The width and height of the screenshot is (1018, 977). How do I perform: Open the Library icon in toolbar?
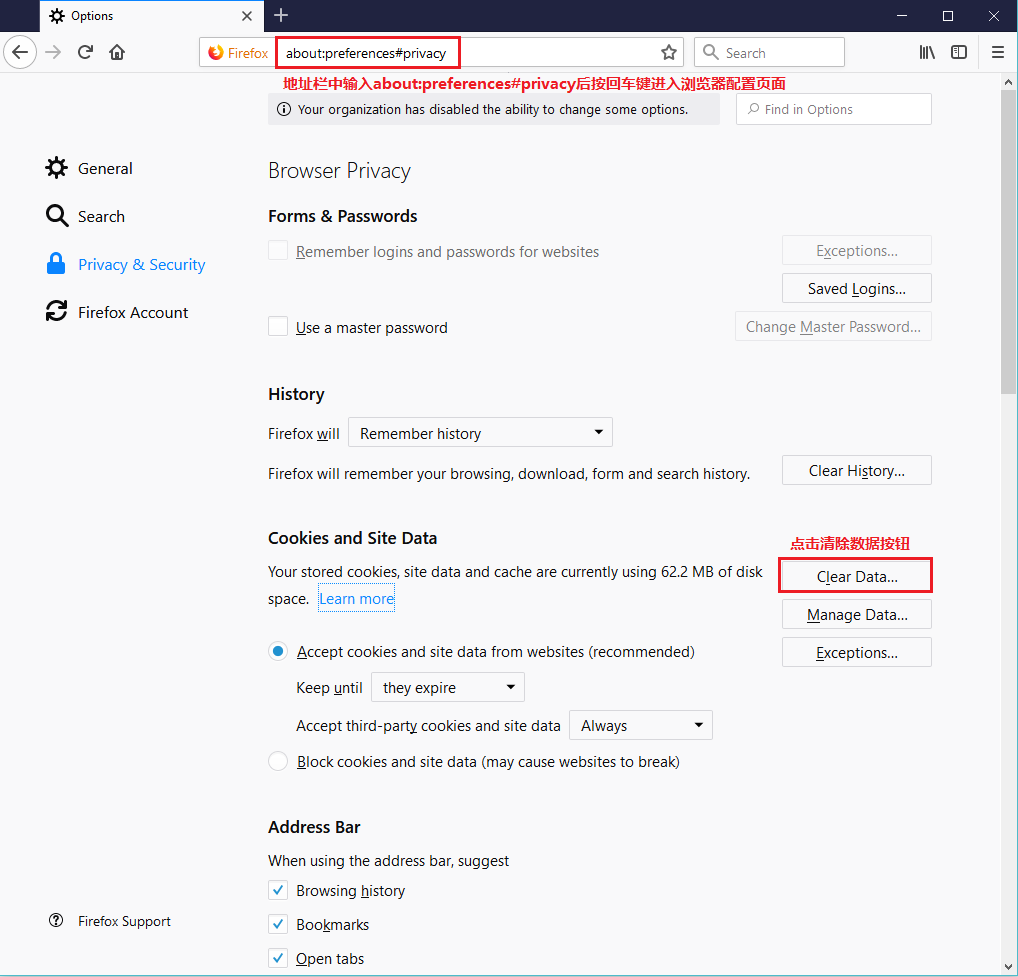click(x=927, y=52)
